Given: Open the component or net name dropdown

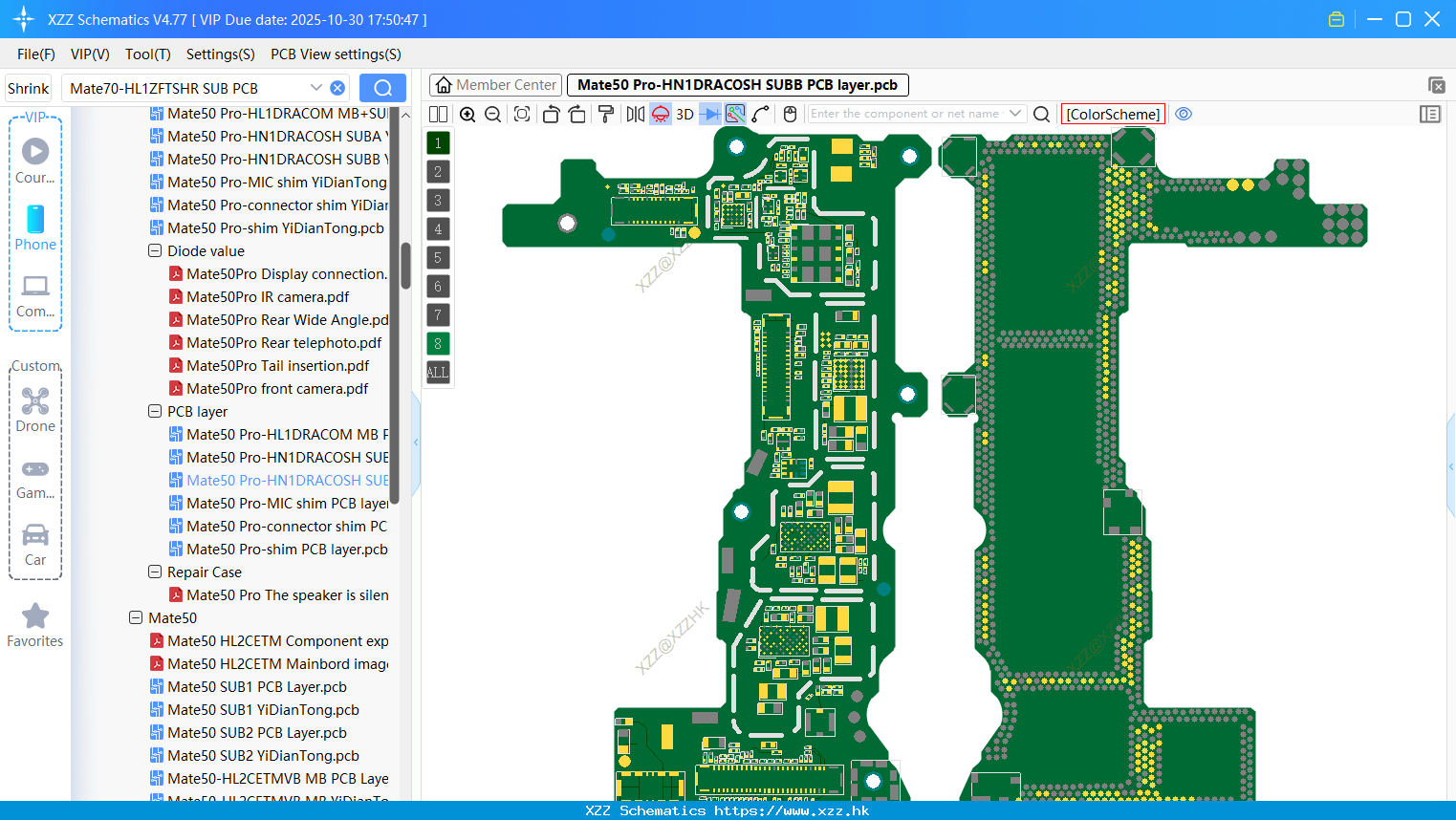Looking at the screenshot, I should pyautogui.click(x=1015, y=114).
